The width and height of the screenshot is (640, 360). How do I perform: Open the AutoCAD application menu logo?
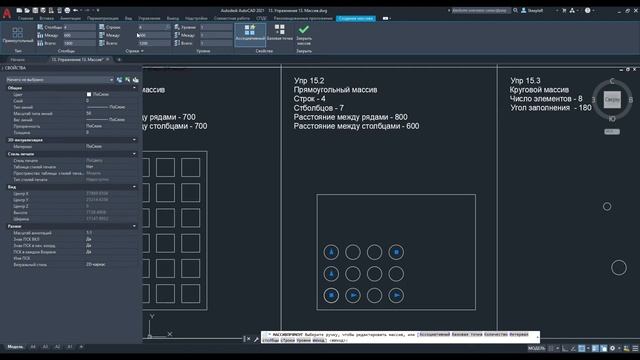(x=7, y=13)
